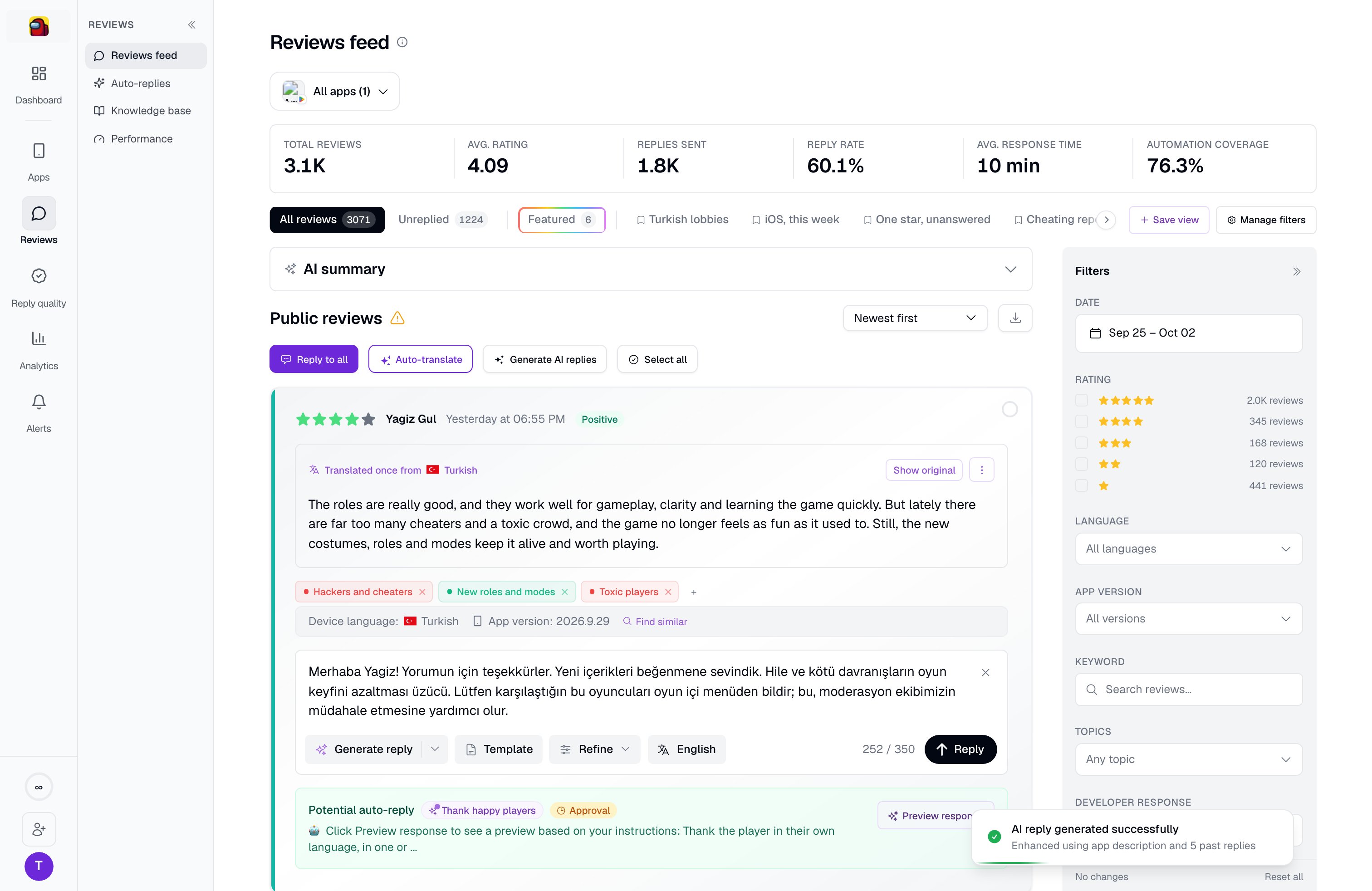
Task: Add a new topic tag with plus
Action: click(694, 592)
